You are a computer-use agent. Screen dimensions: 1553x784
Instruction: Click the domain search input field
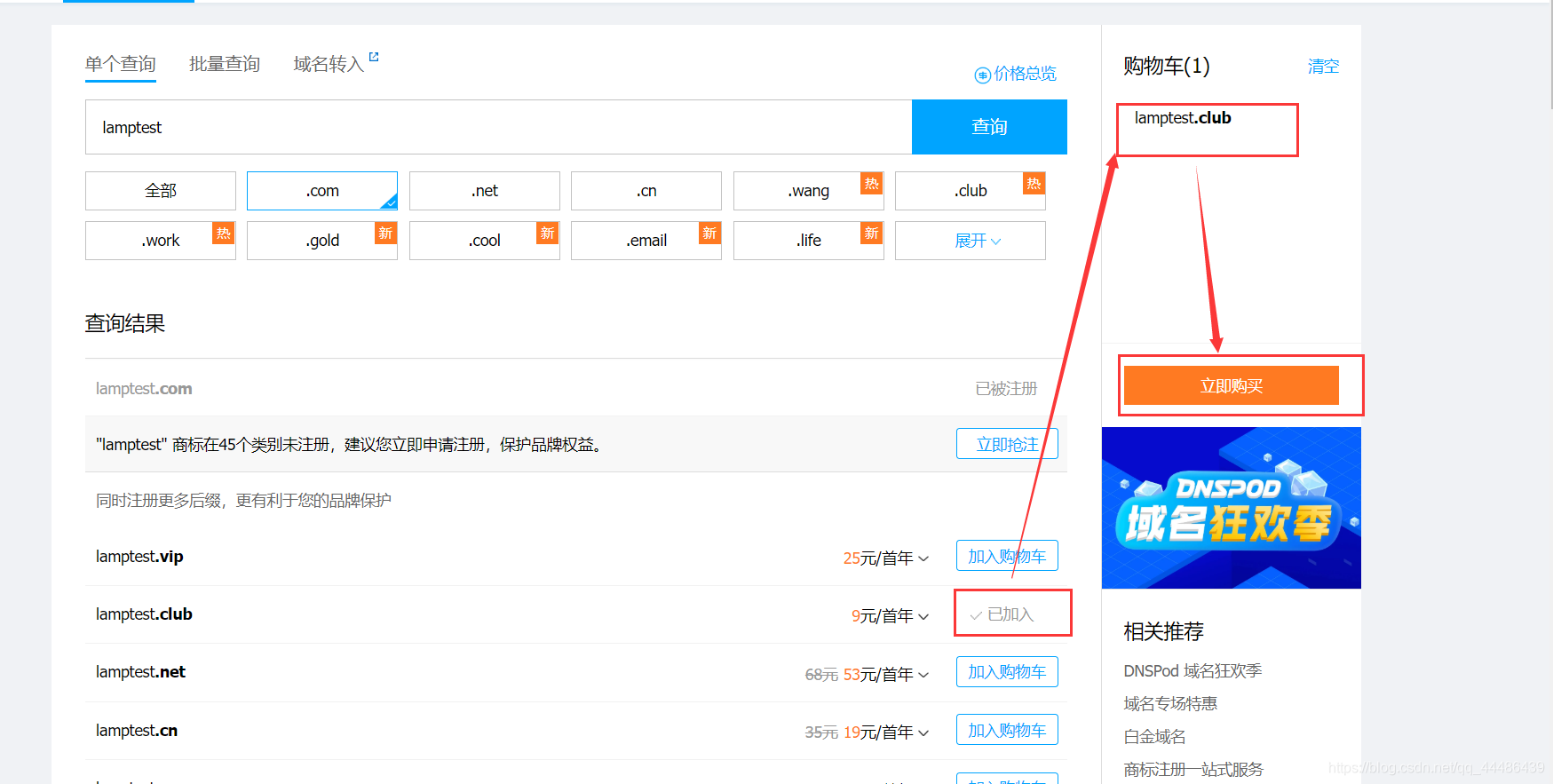(x=499, y=127)
